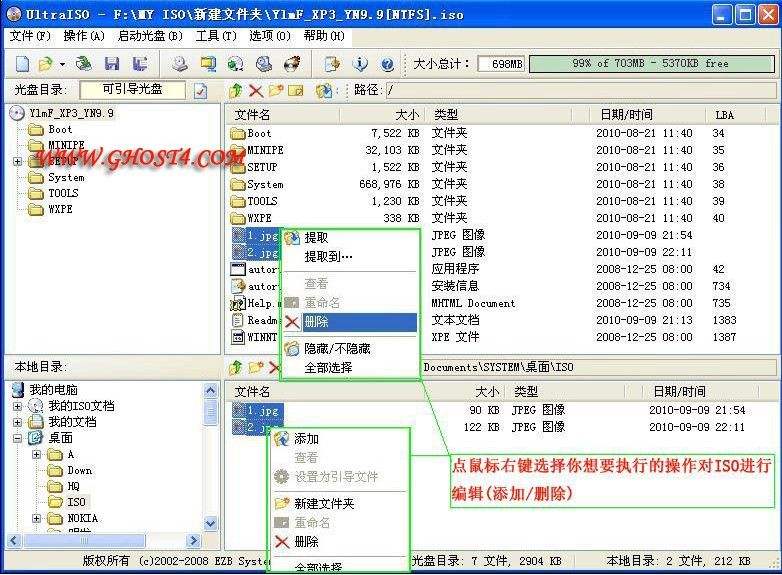Viewport: 782px width, 575px height.
Task: Select the System folder row with 668,976 KB
Action: [502, 184]
